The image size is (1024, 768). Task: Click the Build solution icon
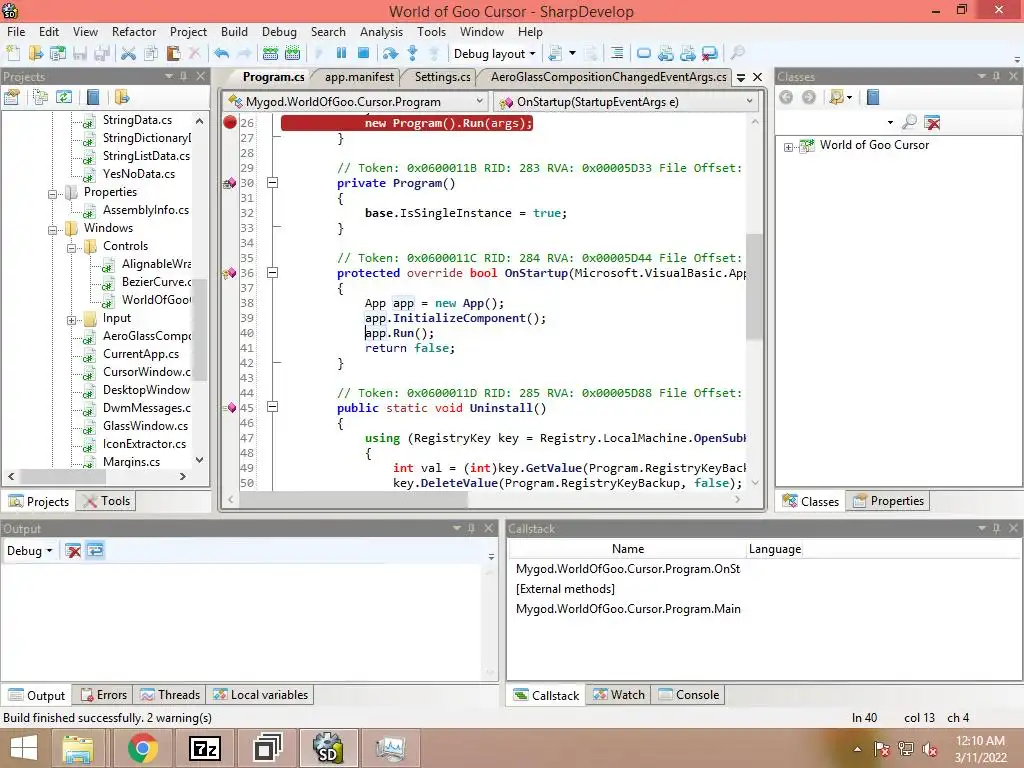click(x=270, y=54)
